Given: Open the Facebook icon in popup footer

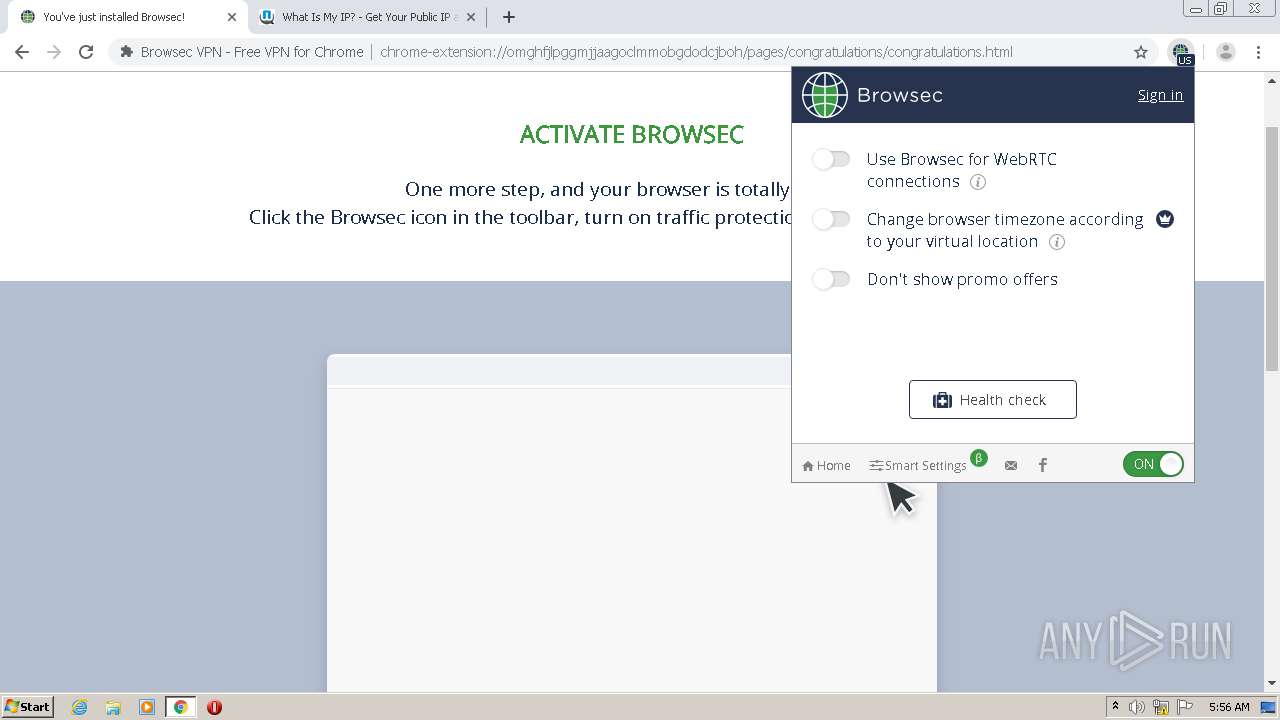Looking at the screenshot, I should pyautogui.click(x=1042, y=465).
